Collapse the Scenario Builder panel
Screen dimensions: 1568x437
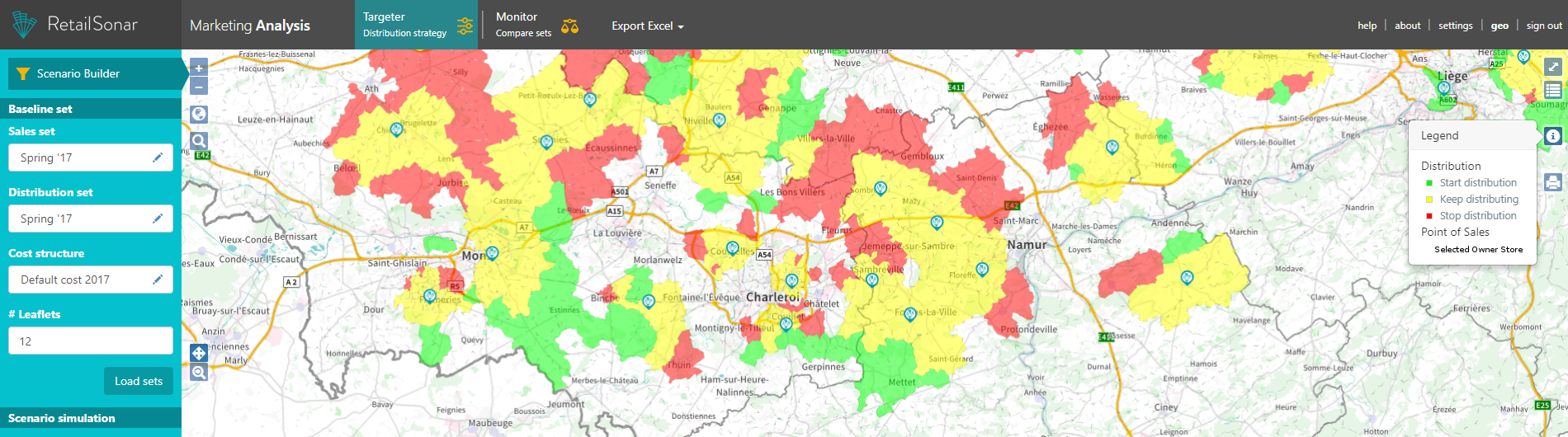[95, 73]
